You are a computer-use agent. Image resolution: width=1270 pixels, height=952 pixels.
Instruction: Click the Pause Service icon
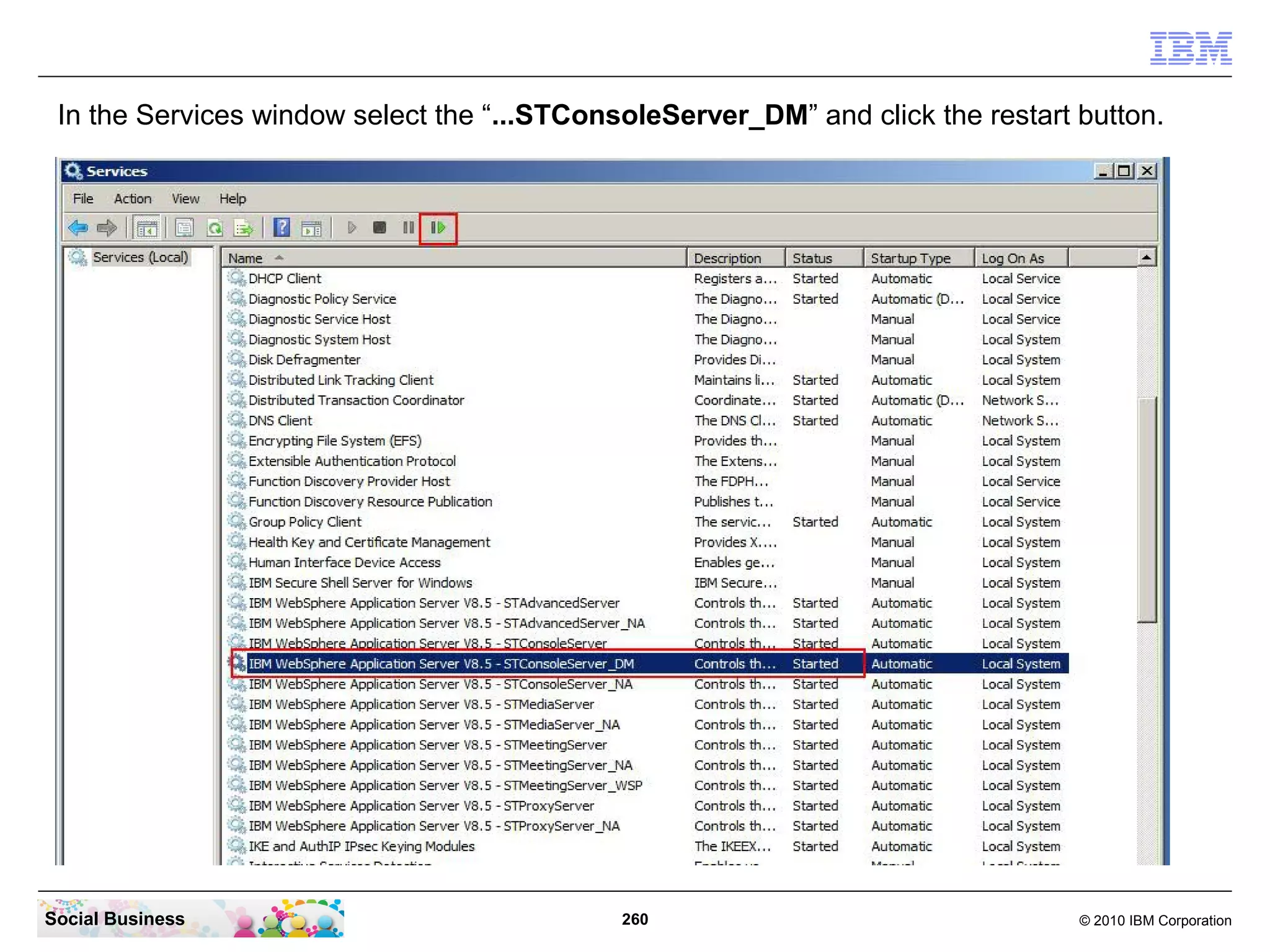coord(408,228)
